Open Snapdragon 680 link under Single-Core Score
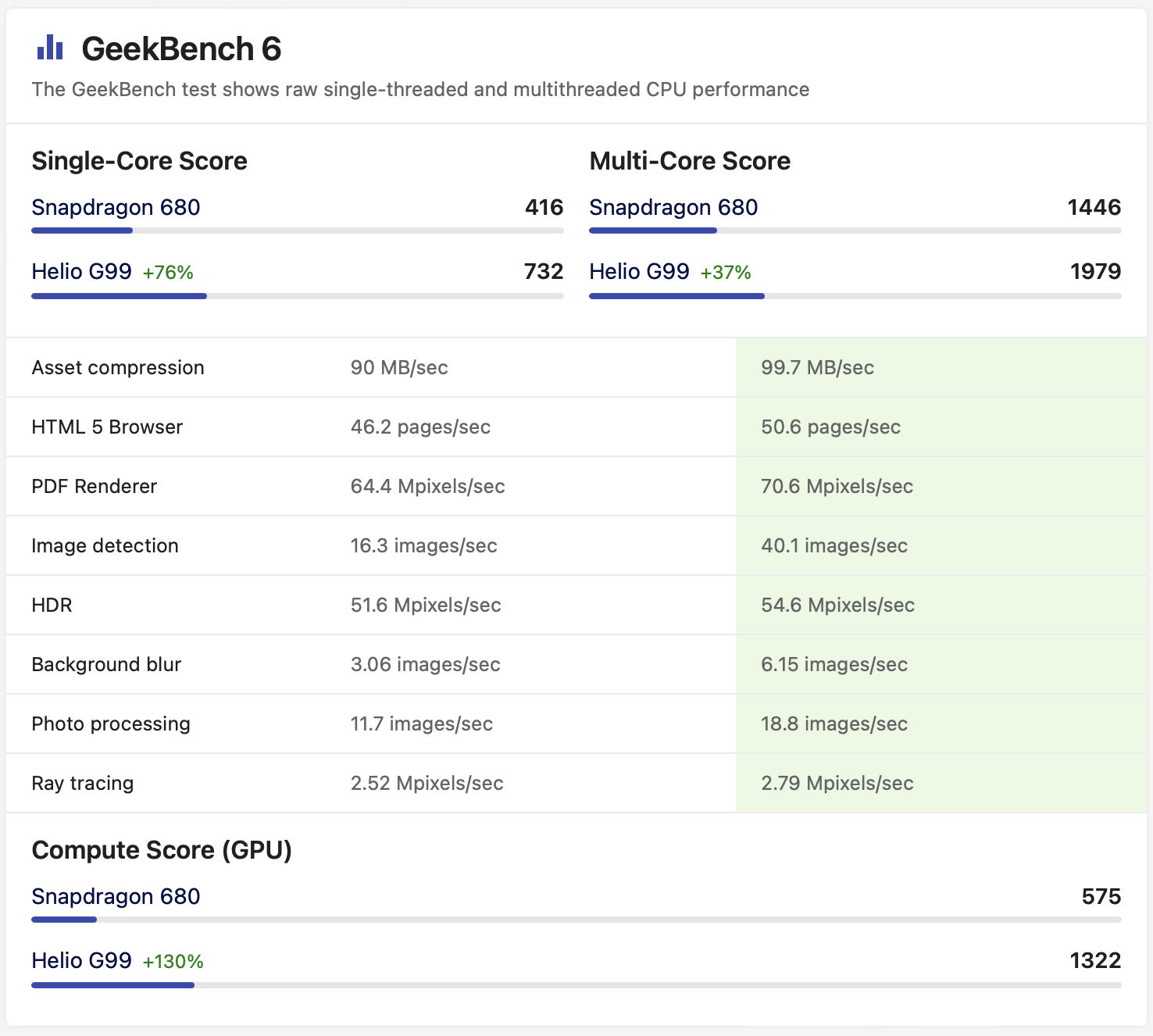The width and height of the screenshot is (1153, 1036). point(116,207)
